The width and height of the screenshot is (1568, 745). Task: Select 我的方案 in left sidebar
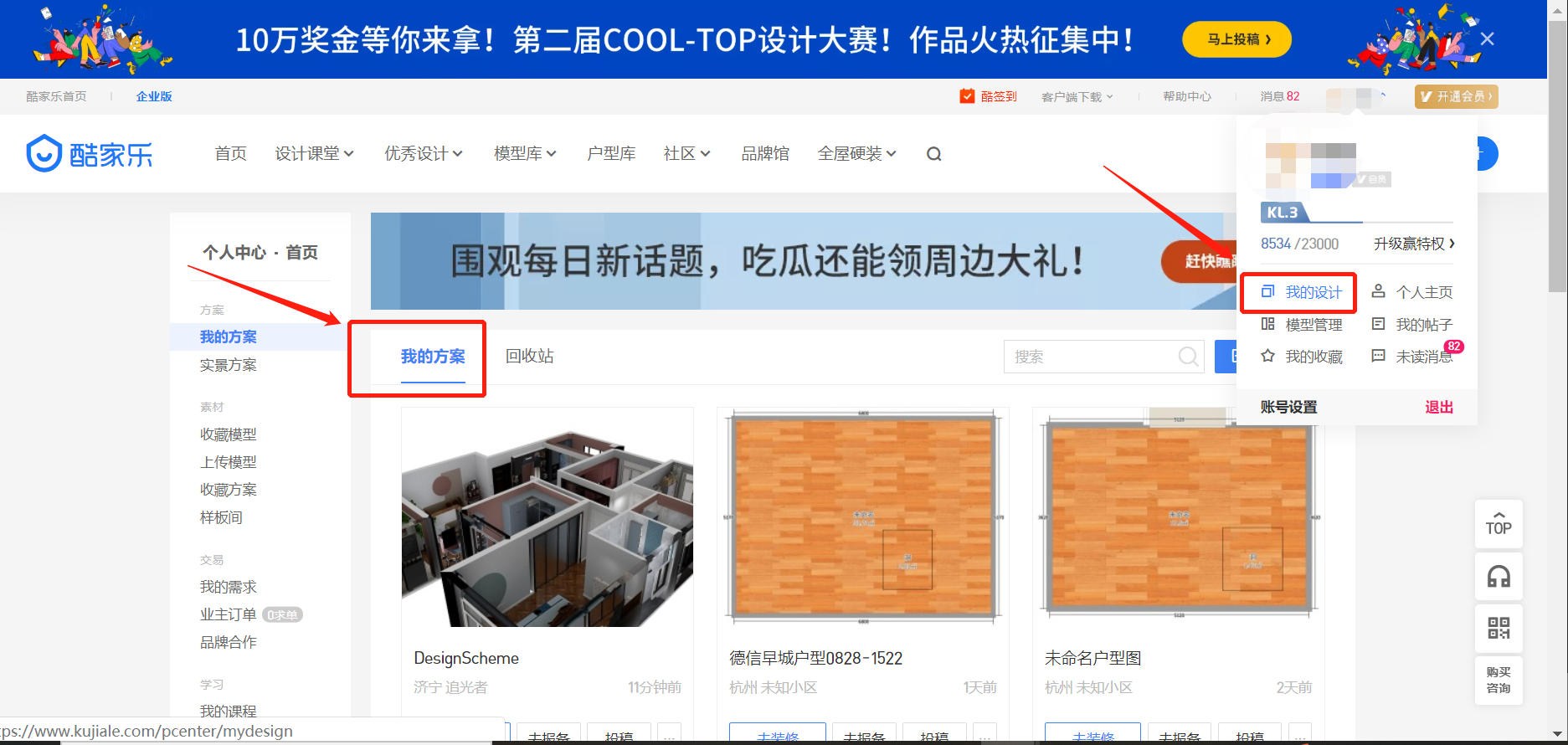point(229,337)
